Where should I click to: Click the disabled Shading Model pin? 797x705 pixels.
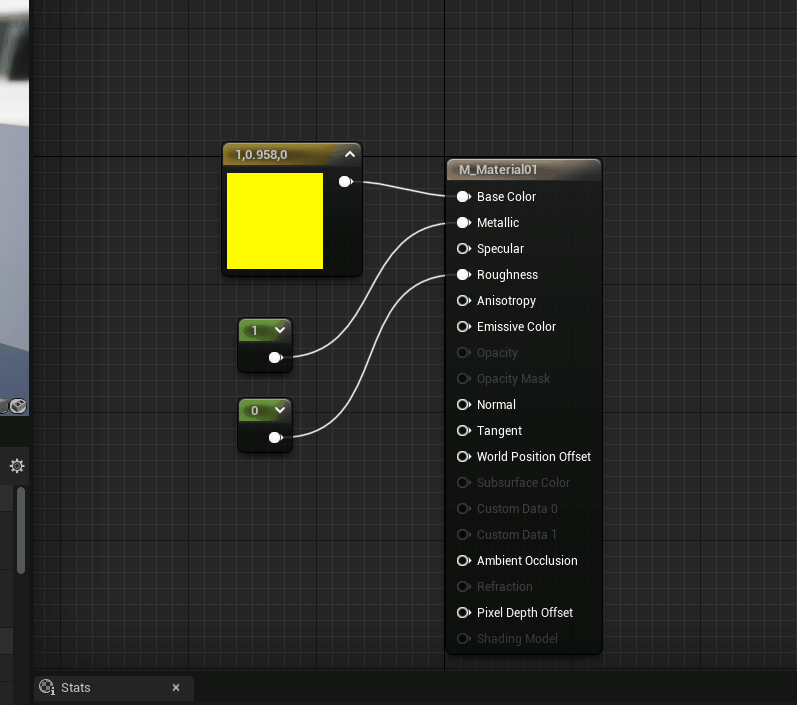click(x=464, y=638)
